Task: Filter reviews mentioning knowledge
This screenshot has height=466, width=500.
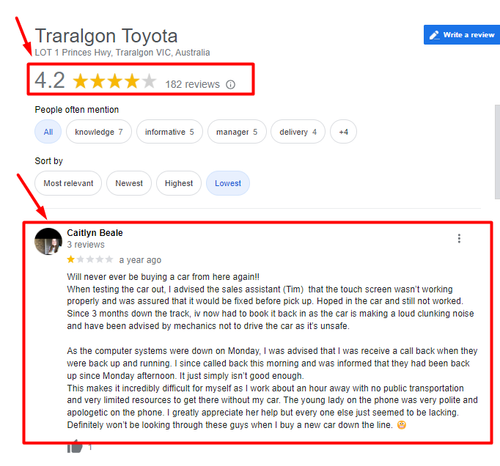Action: [99, 132]
